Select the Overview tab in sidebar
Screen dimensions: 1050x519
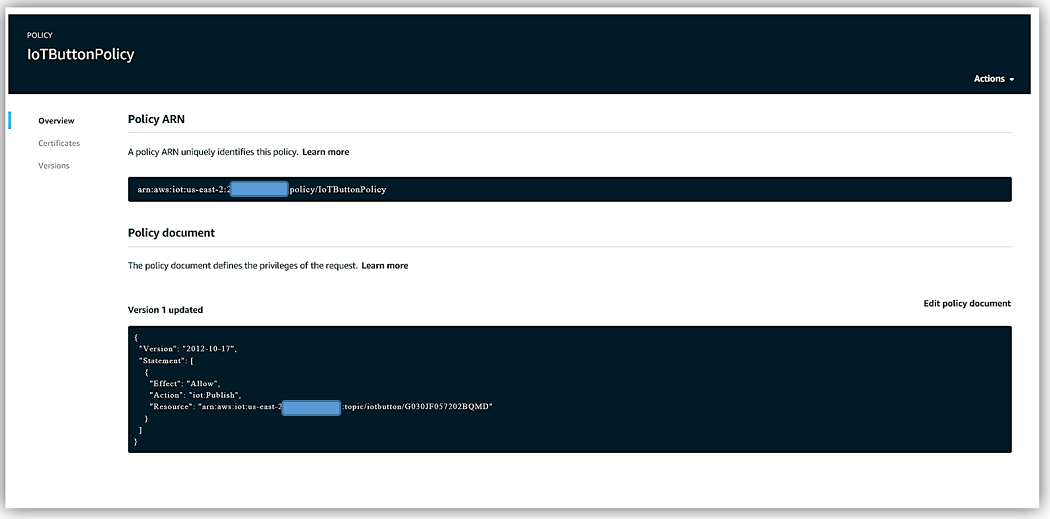point(56,121)
